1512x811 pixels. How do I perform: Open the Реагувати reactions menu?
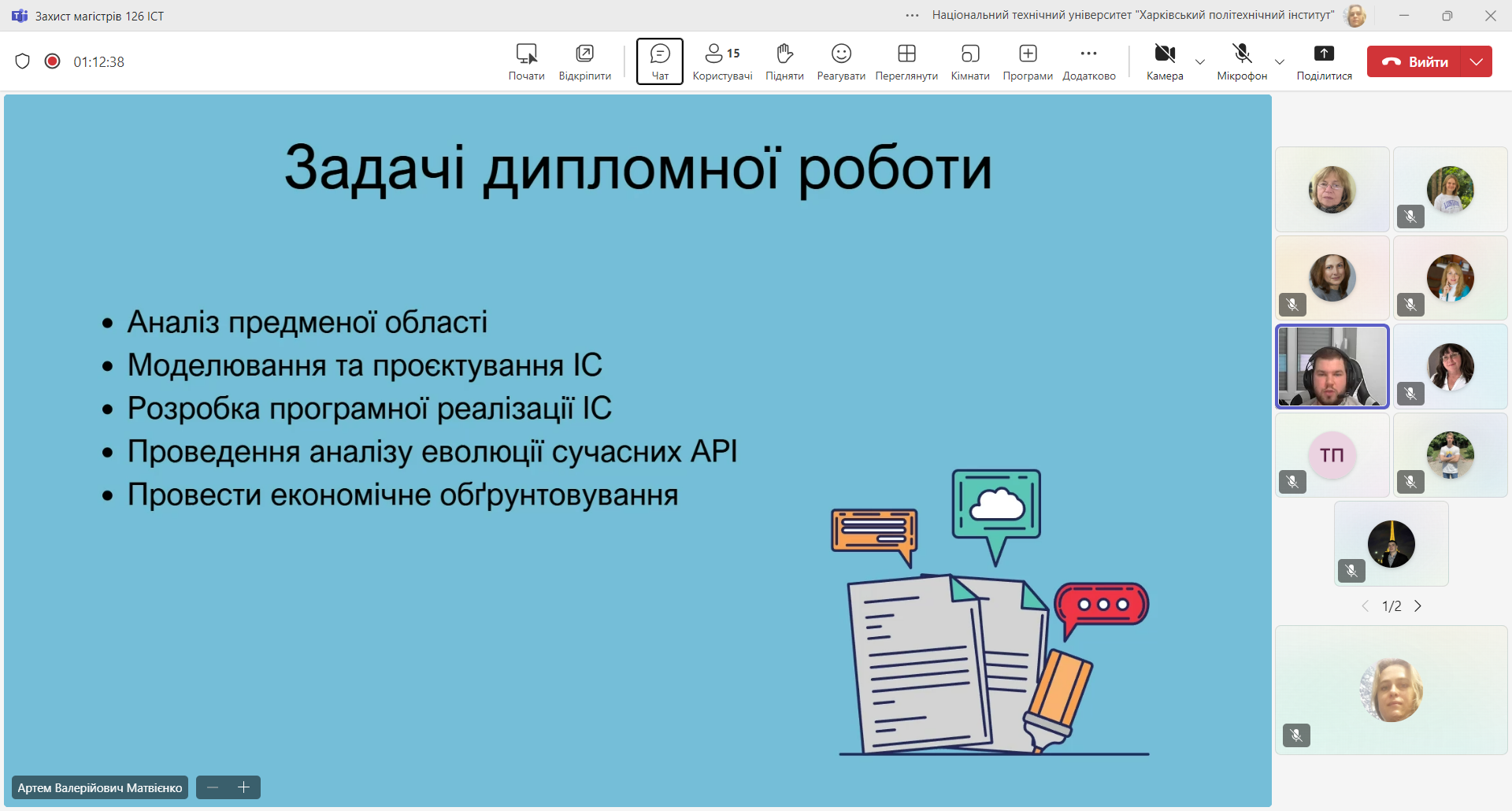pos(841,61)
